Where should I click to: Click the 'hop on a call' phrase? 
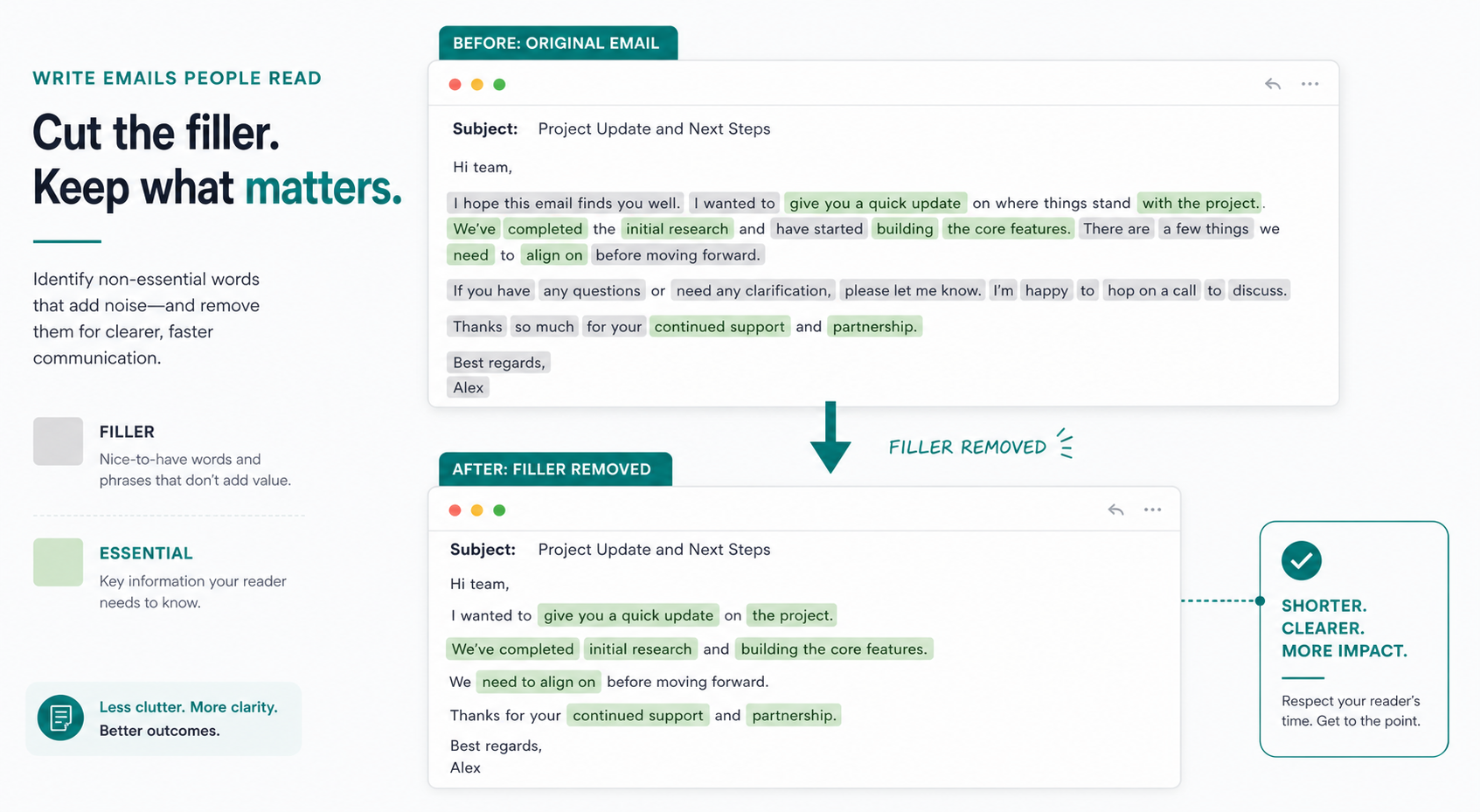(1151, 291)
